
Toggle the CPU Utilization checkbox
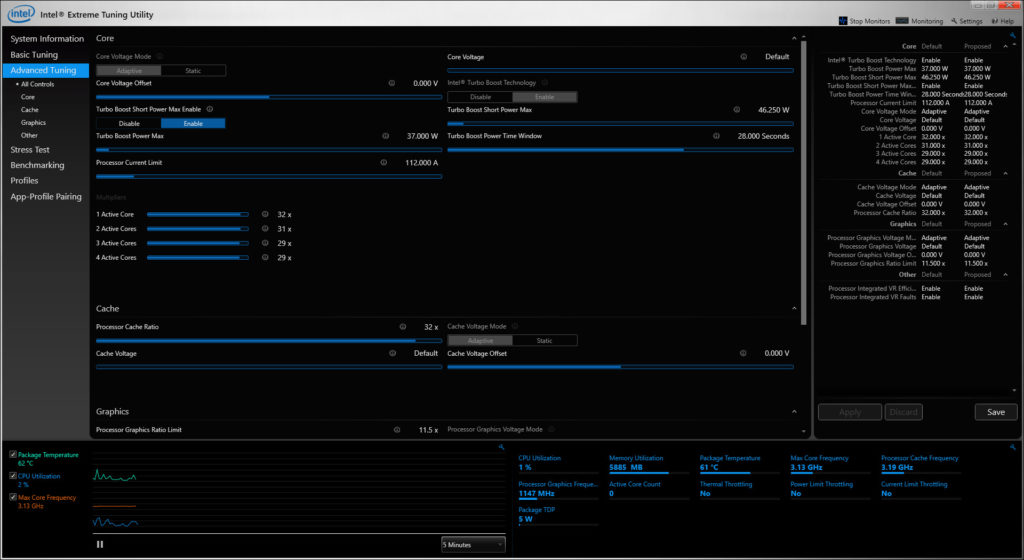(13, 476)
